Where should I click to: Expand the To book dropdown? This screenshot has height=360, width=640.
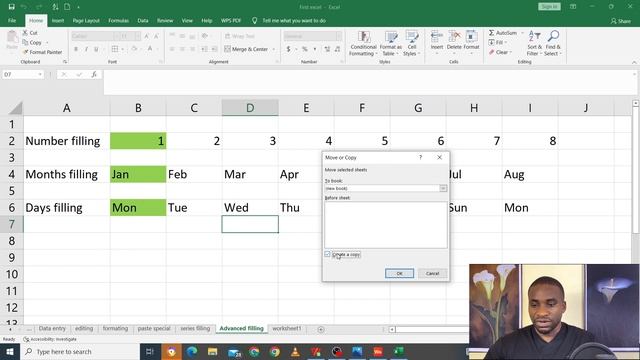(x=443, y=188)
